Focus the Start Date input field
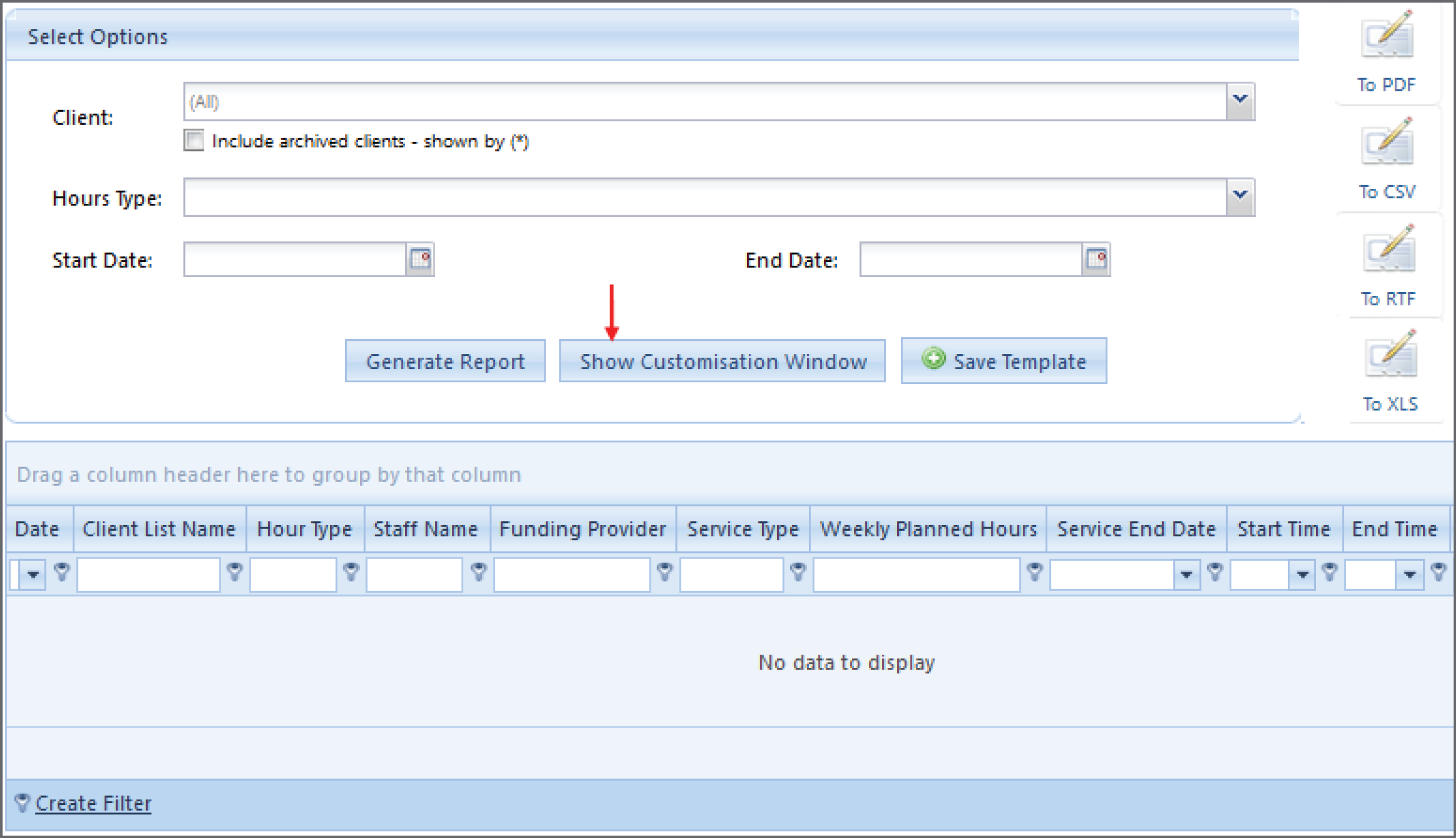Viewport: 1456px width, 838px height. [x=296, y=260]
